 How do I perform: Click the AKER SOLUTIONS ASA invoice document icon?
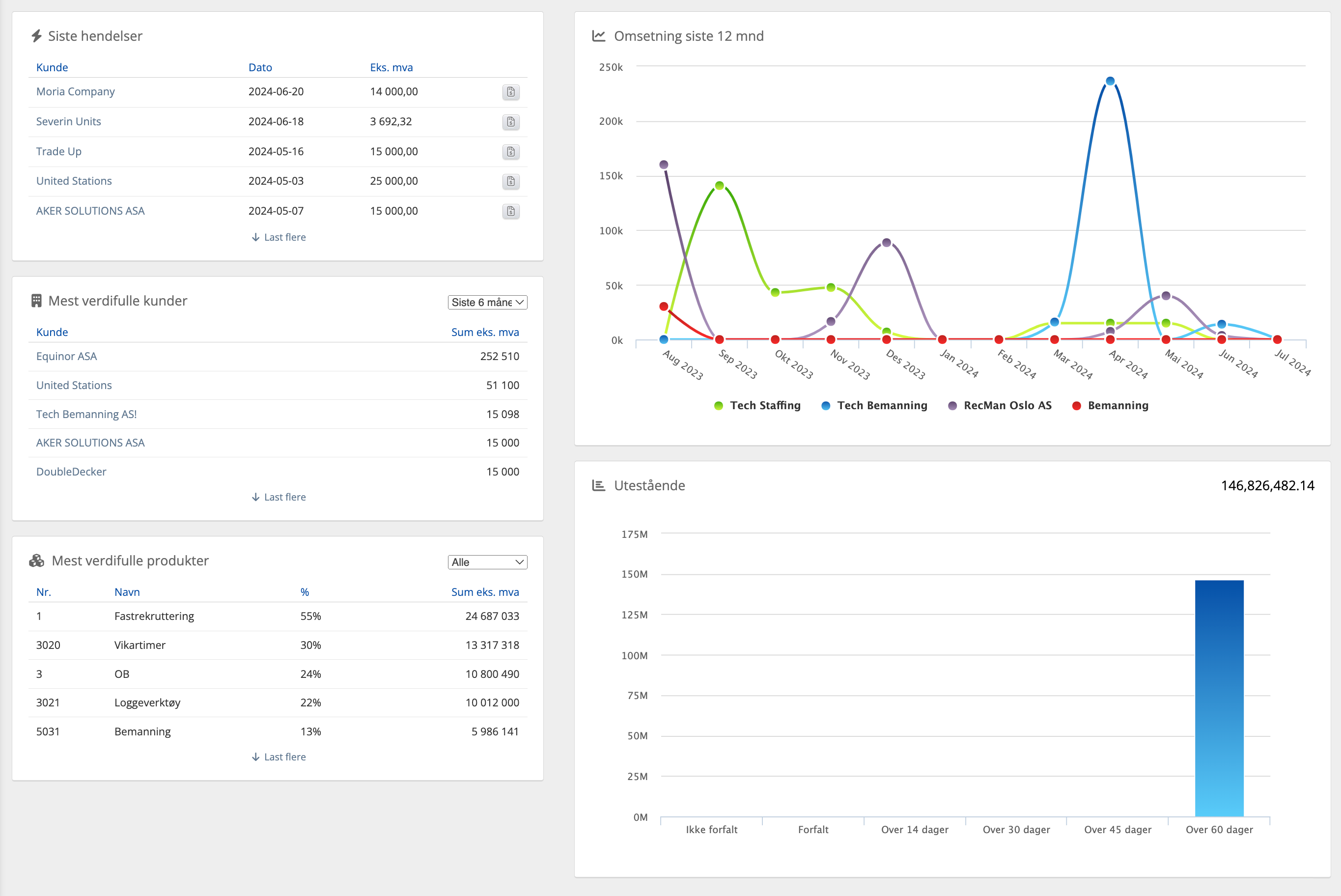tap(511, 211)
